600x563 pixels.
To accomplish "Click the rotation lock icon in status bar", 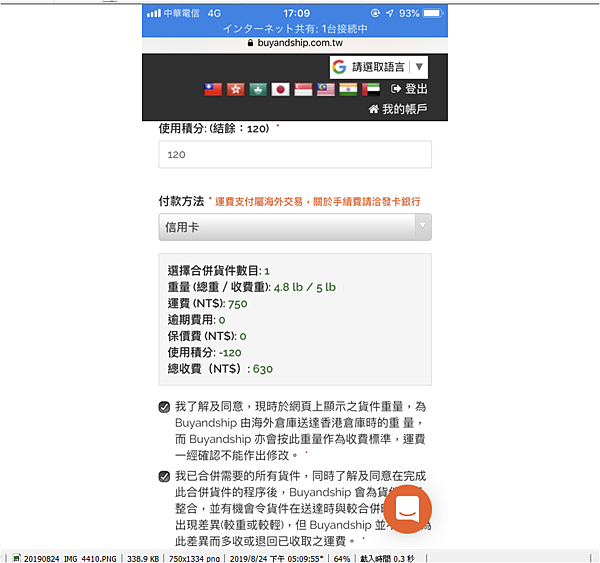I will 375,13.
